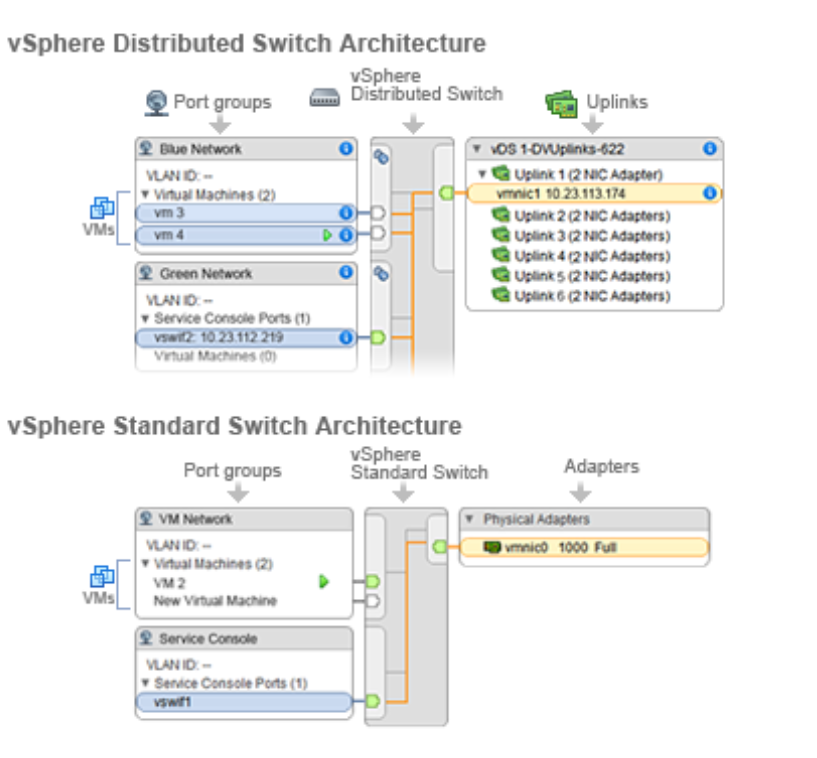
Task: Open info for vDS 1-DVUplinks-622
Action: pyautogui.click(x=710, y=148)
